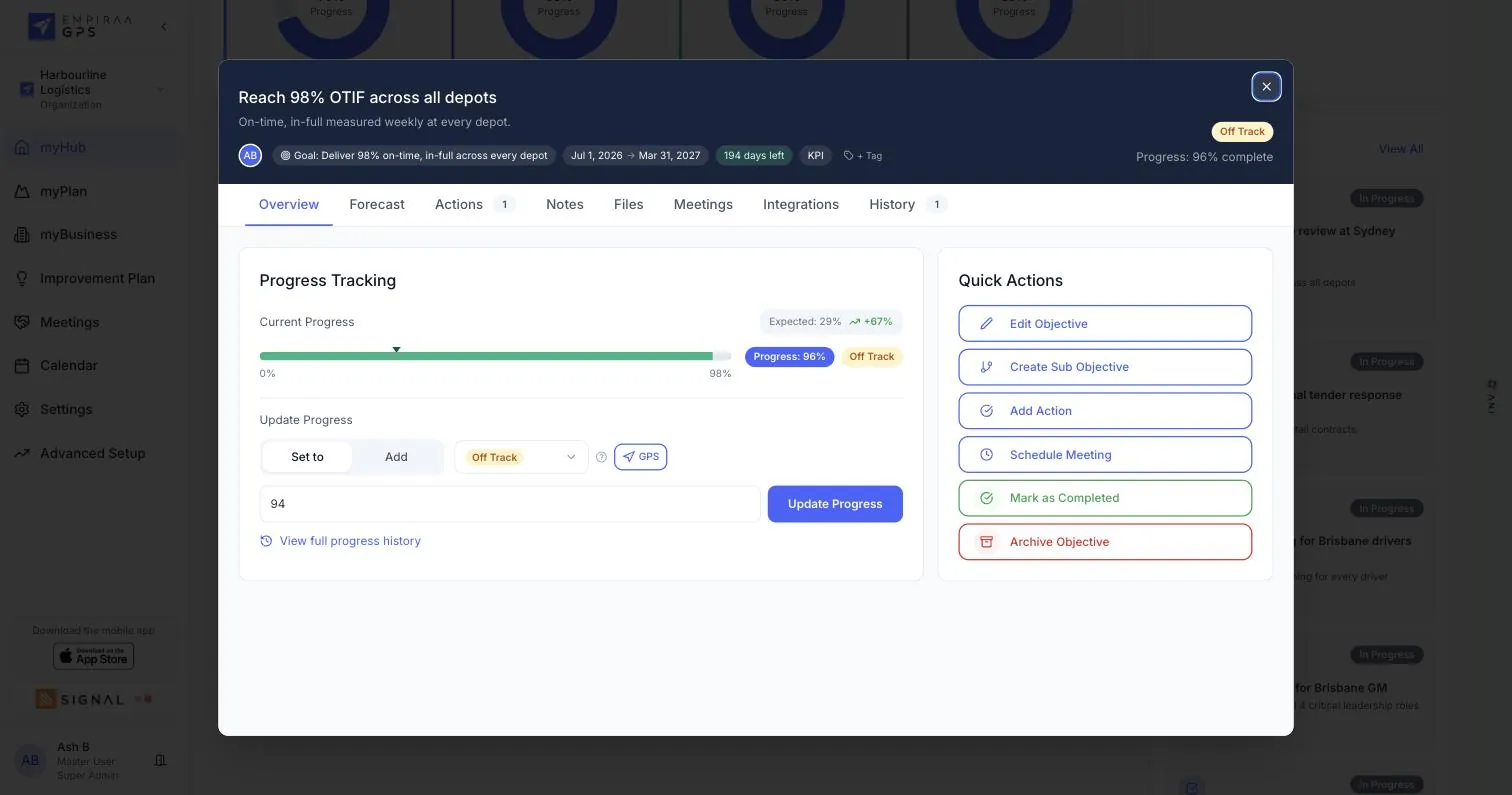Image resolution: width=1512 pixels, height=795 pixels.
Task: Open the History tab
Action: tap(907, 204)
